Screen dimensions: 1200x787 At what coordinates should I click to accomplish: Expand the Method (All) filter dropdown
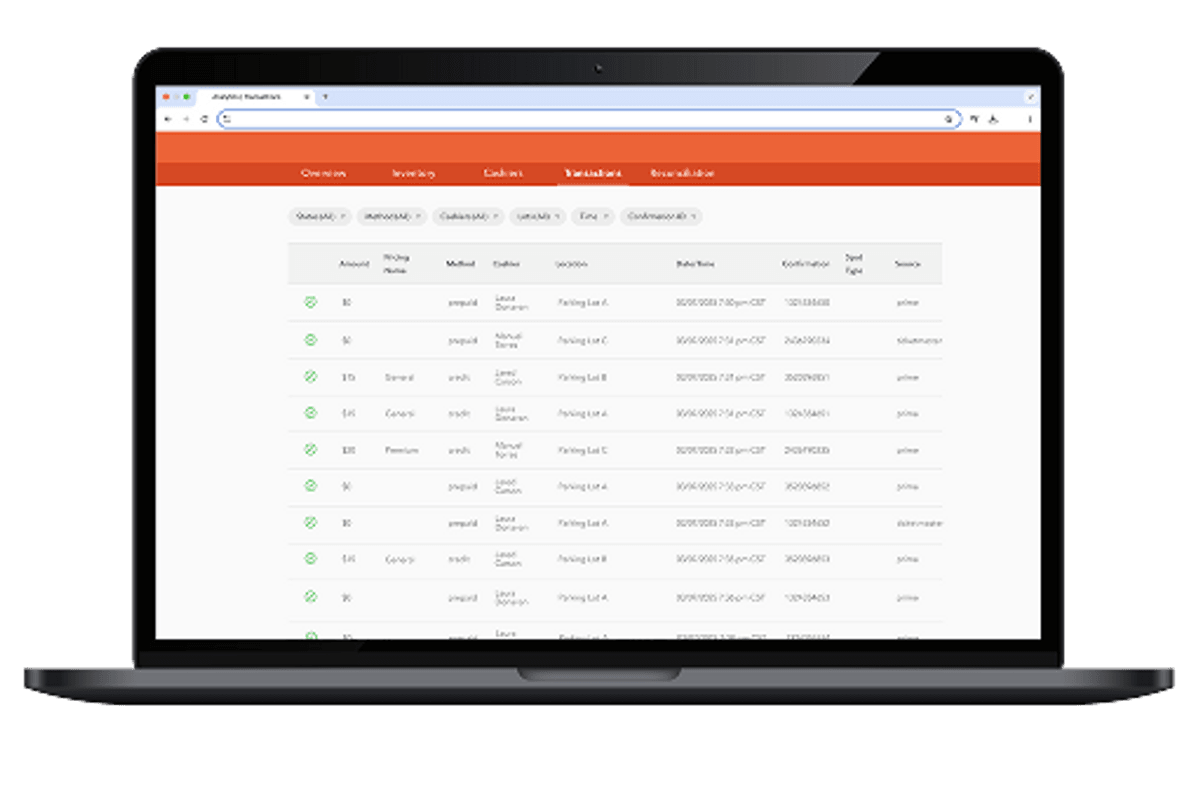391,216
